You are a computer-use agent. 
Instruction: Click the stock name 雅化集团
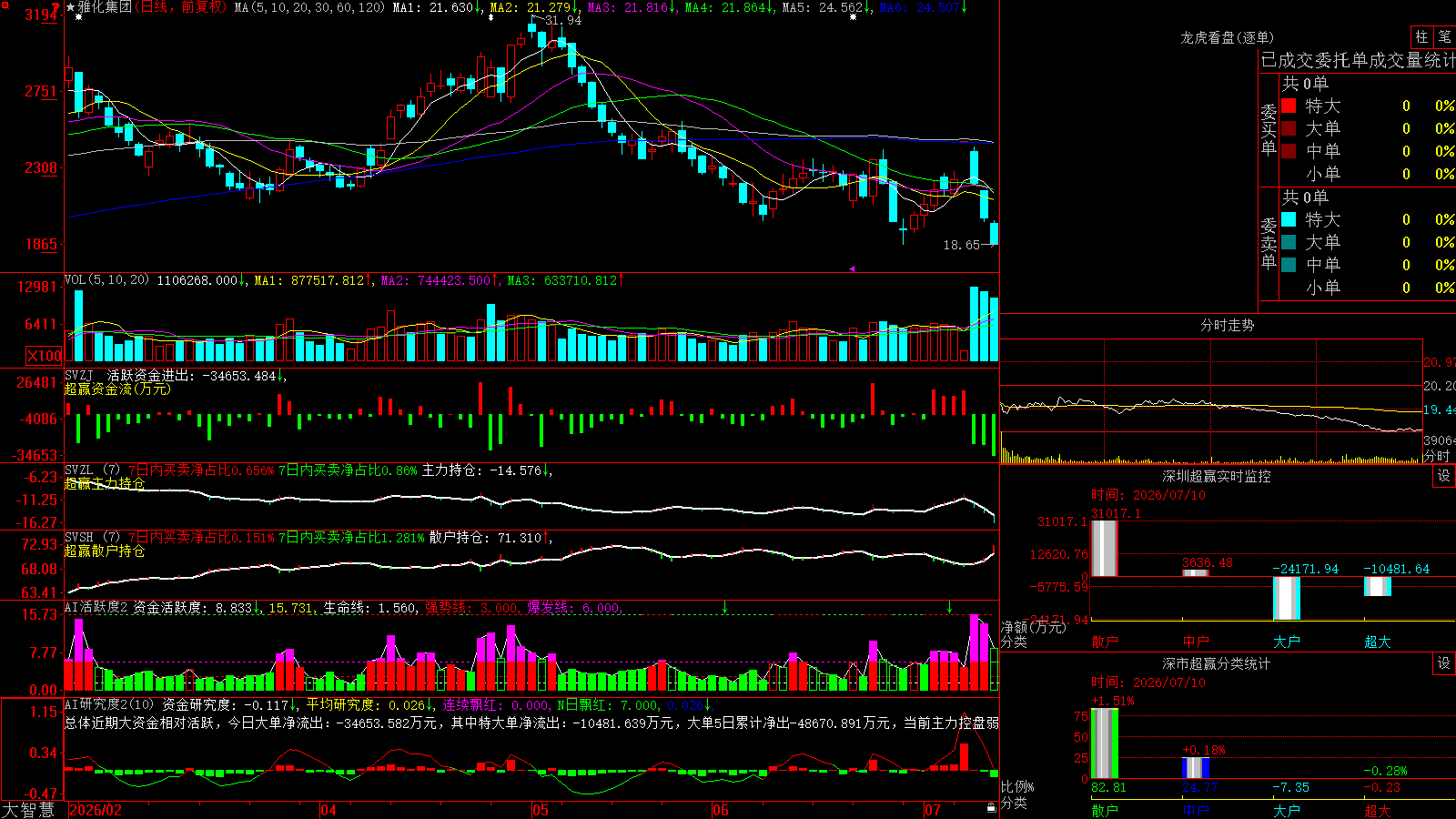(x=104, y=7)
